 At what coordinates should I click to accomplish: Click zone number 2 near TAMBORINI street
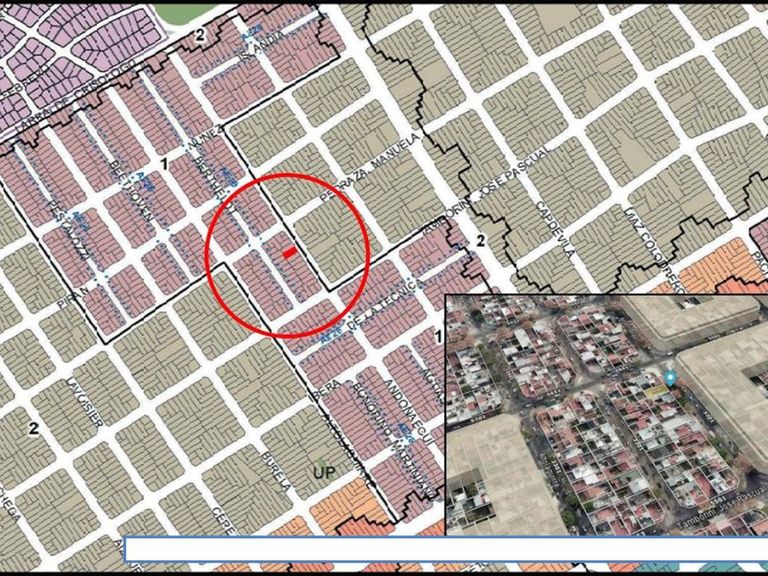(481, 240)
